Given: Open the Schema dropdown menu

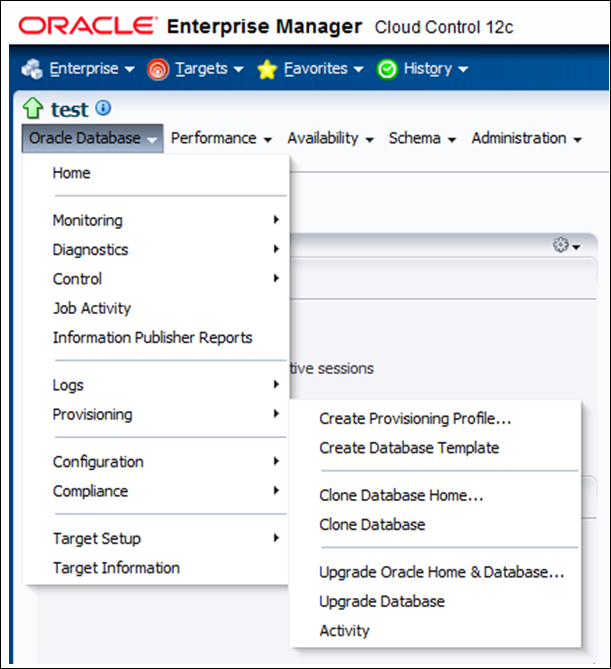Looking at the screenshot, I should click(422, 138).
